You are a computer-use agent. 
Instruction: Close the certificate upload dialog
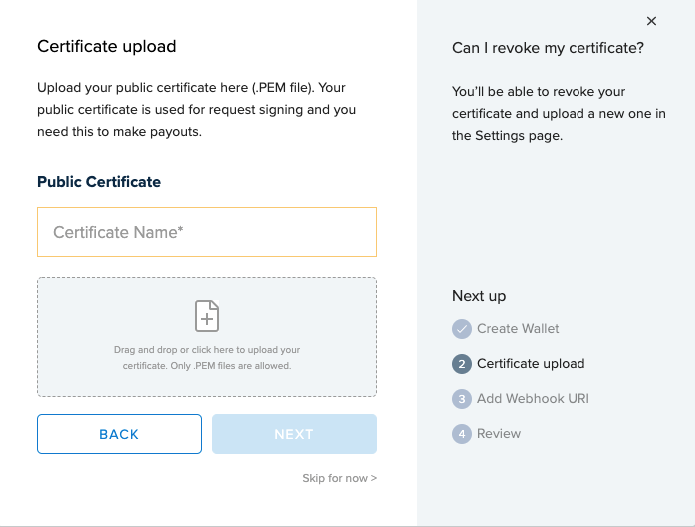tap(651, 21)
